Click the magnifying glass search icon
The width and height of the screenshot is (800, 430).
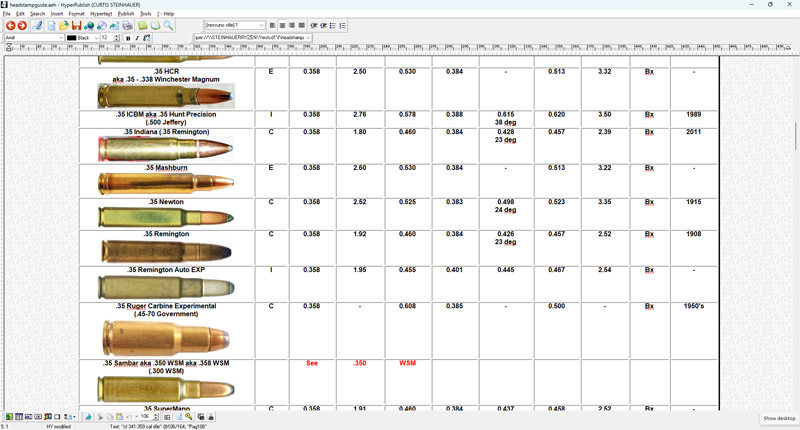point(168,26)
